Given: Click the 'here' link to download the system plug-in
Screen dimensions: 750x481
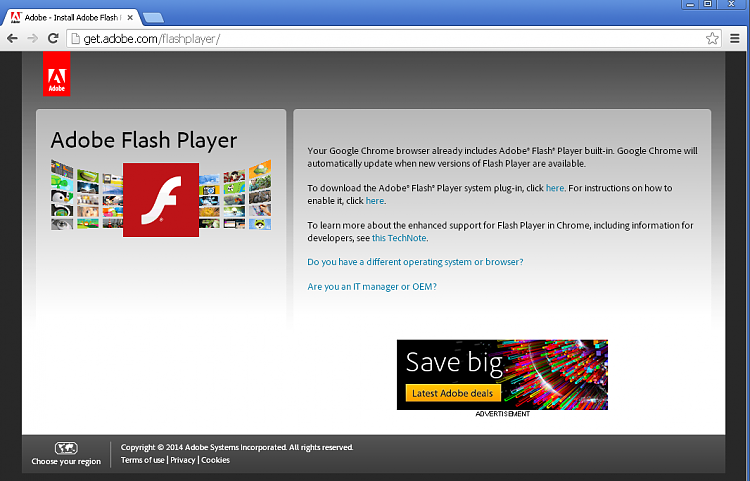Looking at the screenshot, I should (x=555, y=188).
